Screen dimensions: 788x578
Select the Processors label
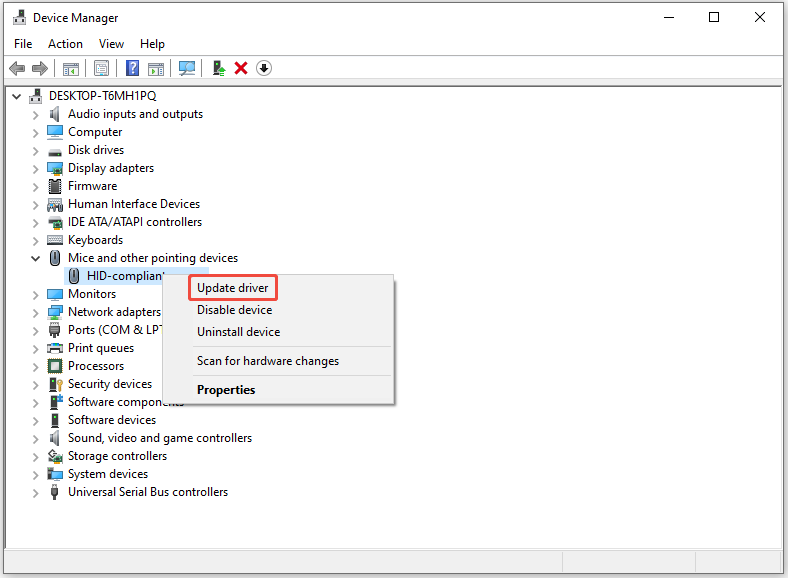tap(96, 366)
